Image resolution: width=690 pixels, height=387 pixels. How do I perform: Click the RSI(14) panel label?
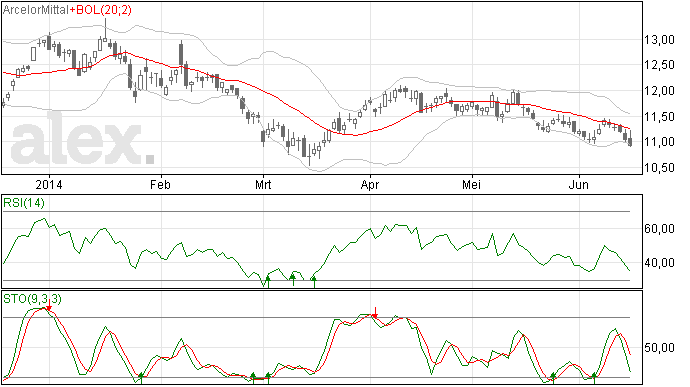pos(24,203)
